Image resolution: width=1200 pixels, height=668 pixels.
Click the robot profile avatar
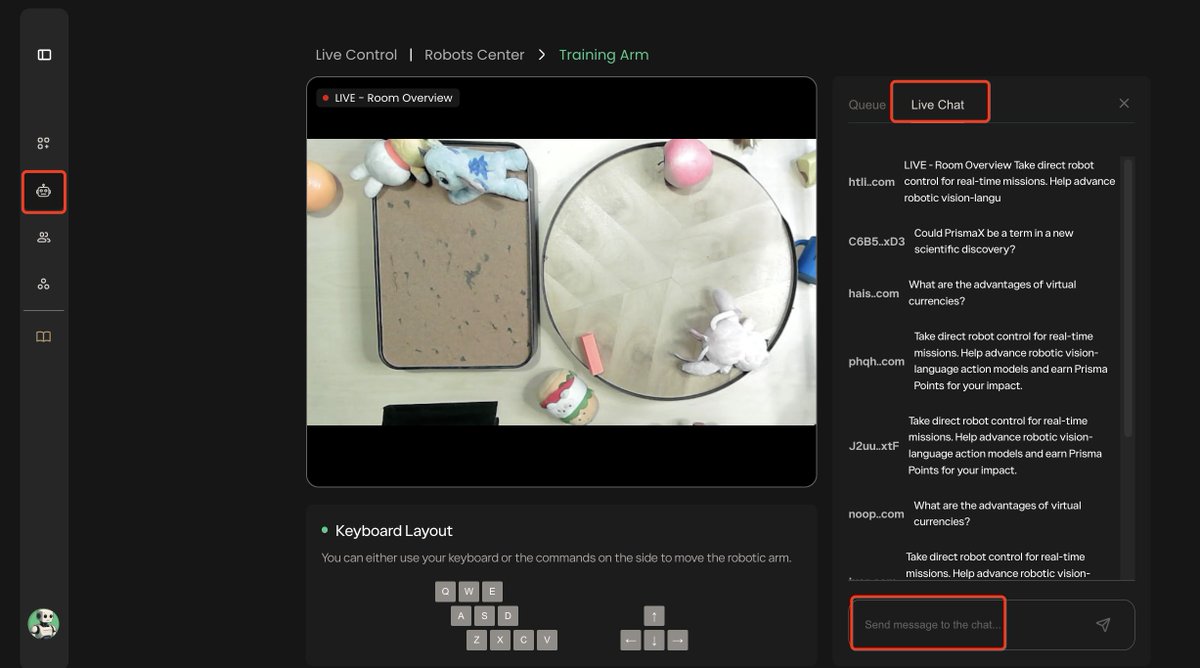[x=44, y=624]
